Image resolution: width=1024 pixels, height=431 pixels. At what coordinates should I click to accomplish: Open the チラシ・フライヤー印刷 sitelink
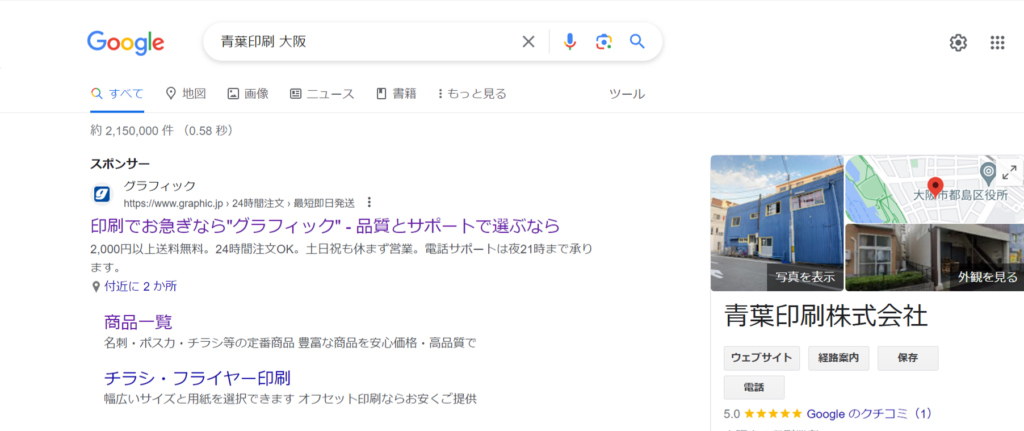197,378
